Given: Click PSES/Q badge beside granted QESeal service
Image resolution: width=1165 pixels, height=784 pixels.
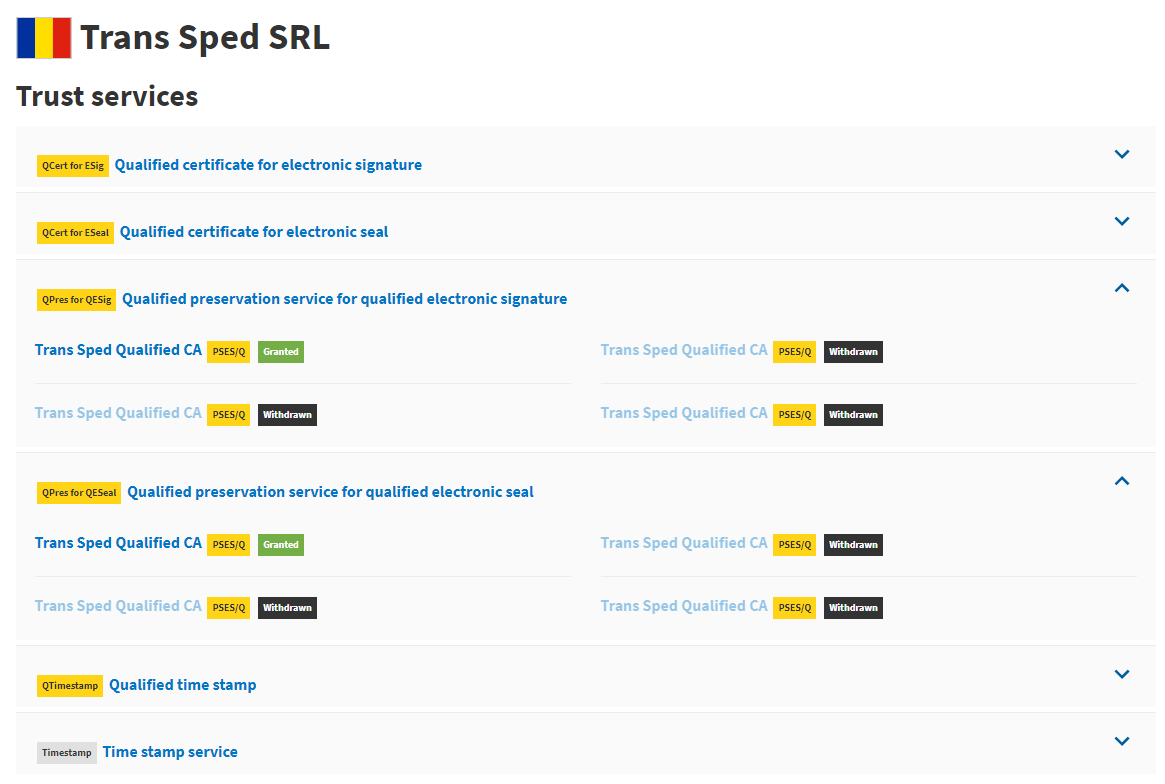Looking at the screenshot, I should pyautogui.click(x=229, y=545).
